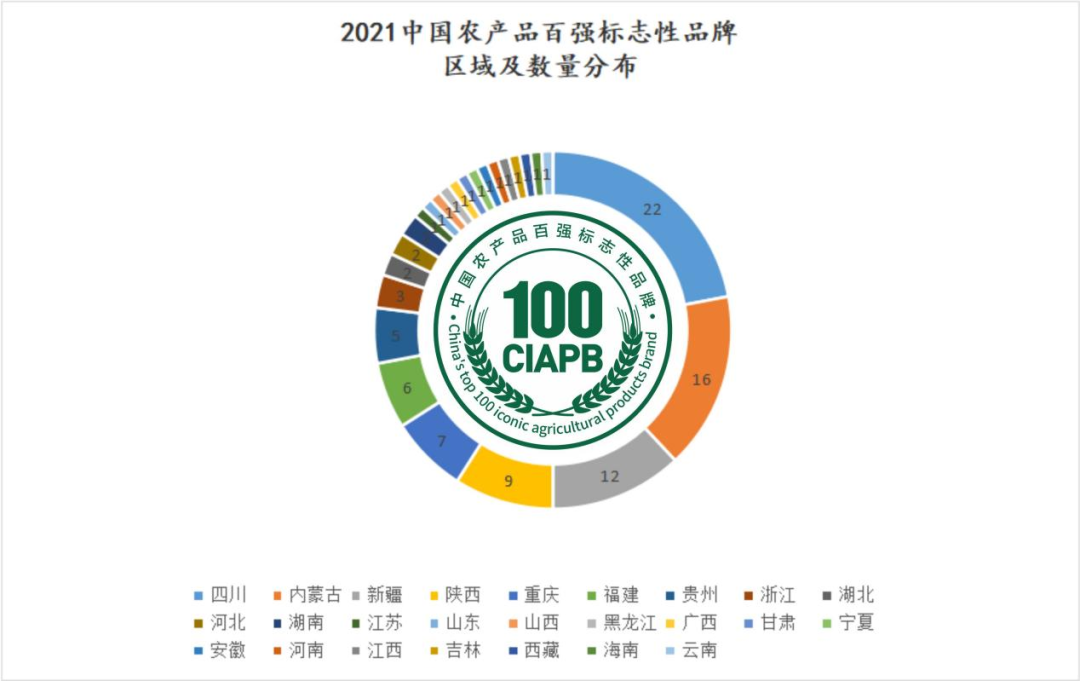Select the brown donut segment labeled 3
1080x681 pixels.
pyautogui.click(x=400, y=295)
